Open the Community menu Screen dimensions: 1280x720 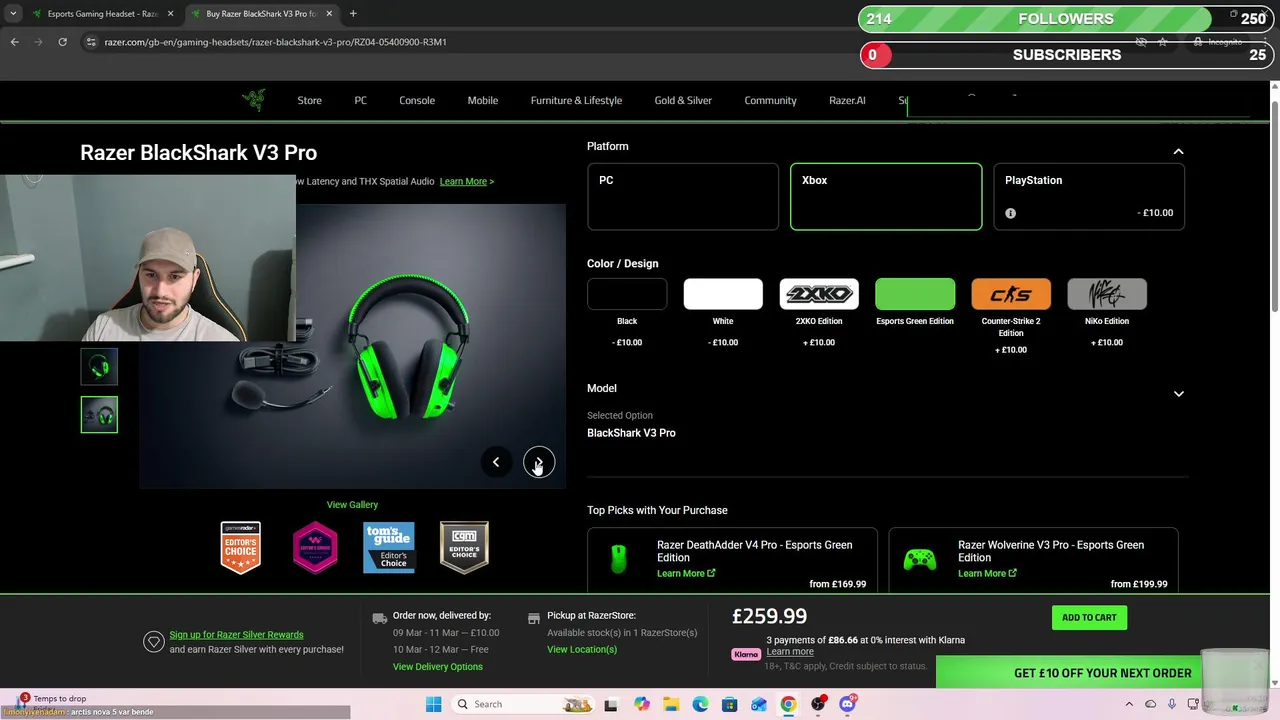pos(770,100)
